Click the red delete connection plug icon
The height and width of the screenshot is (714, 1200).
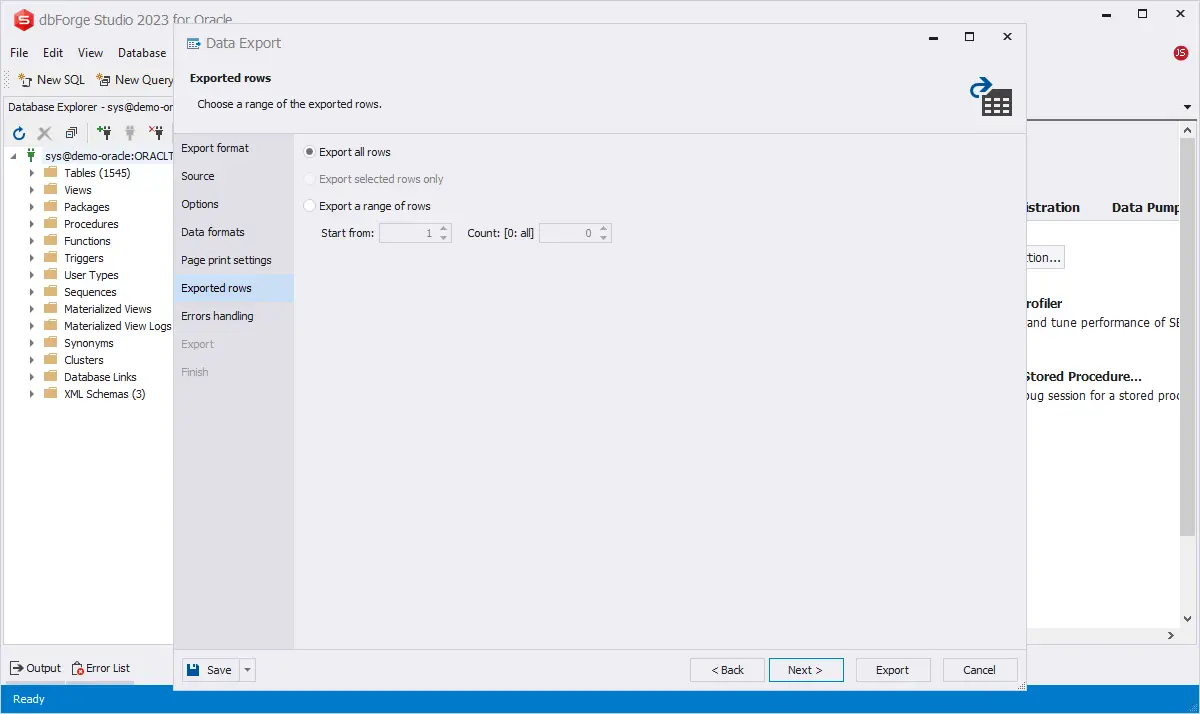[156, 132]
